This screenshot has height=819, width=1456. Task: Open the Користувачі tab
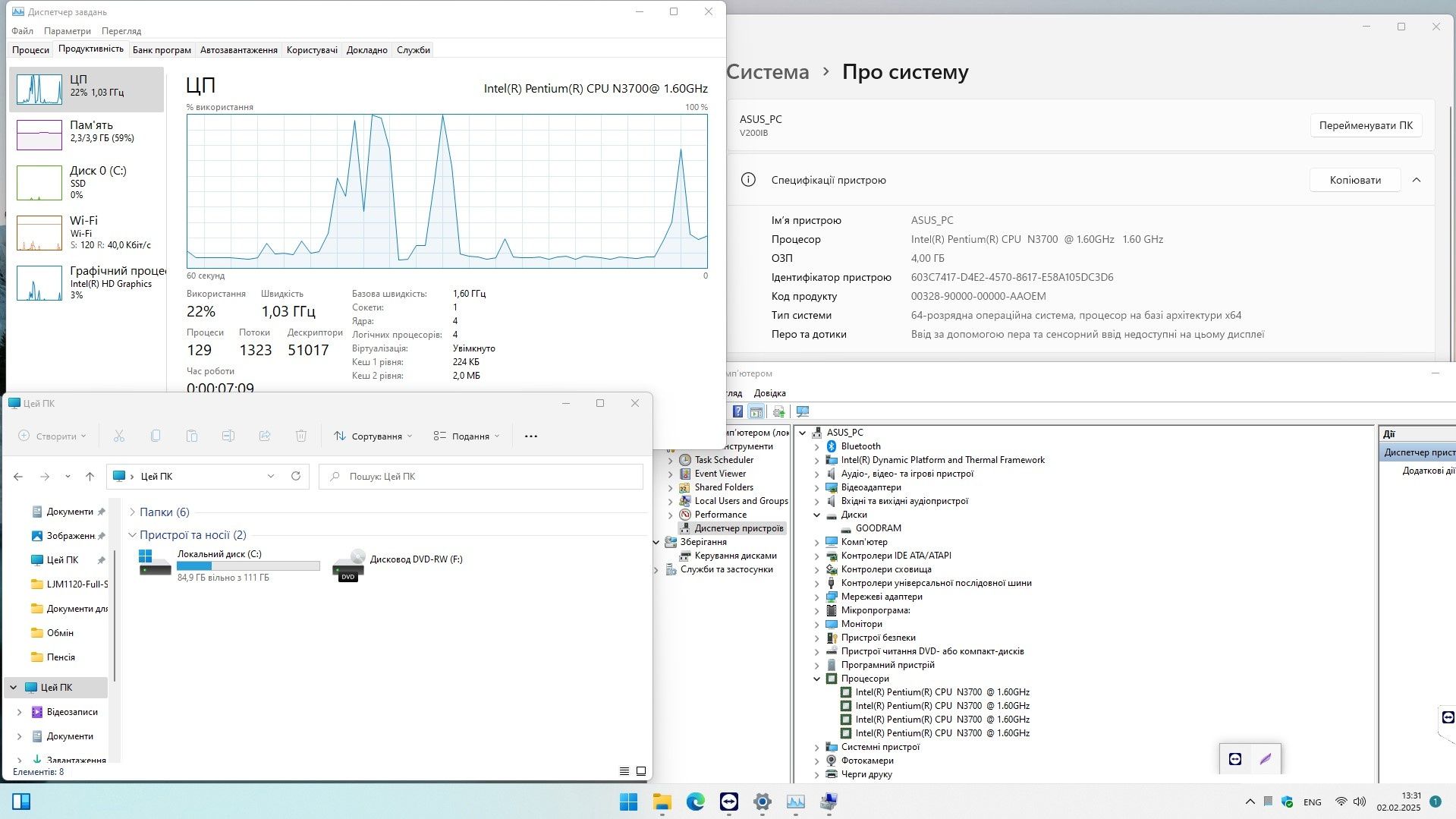(312, 50)
